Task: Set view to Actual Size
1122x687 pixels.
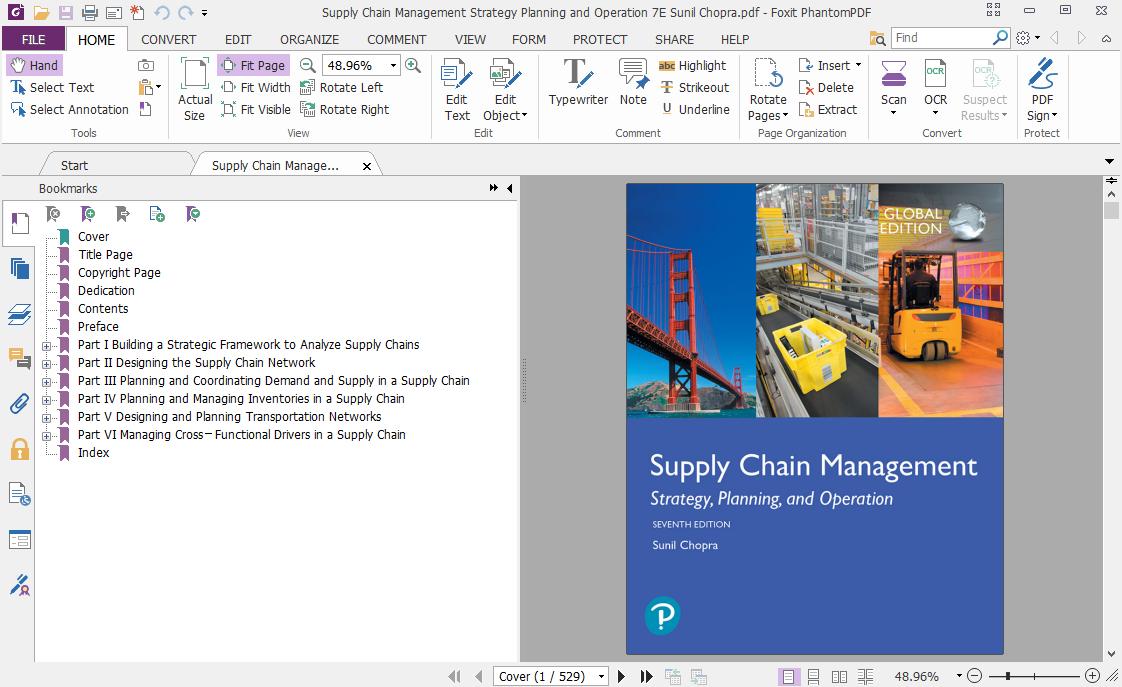Action: pos(195,89)
